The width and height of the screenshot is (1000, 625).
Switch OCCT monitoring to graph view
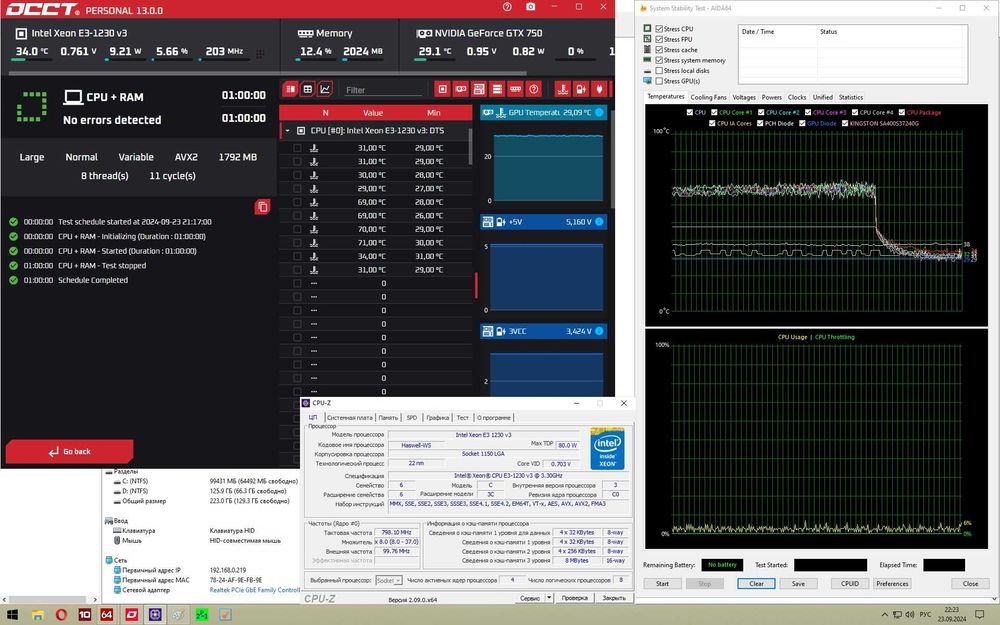(325, 89)
